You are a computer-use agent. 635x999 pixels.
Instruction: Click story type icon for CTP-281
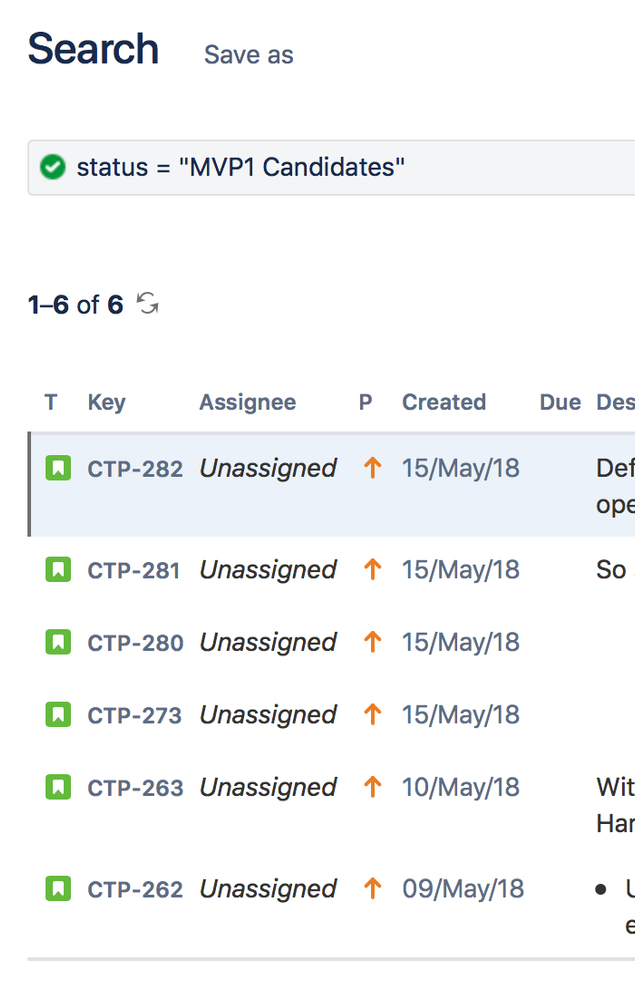[58, 570]
